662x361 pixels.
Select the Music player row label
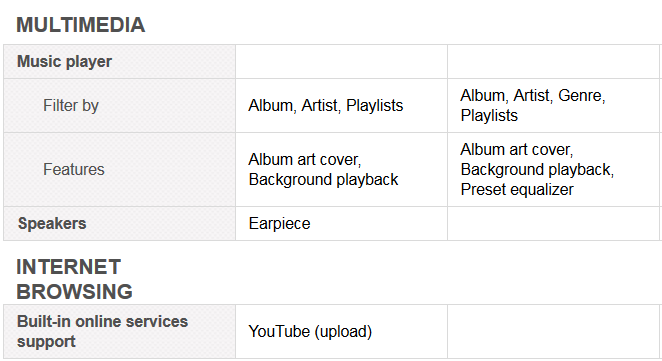tap(64, 62)
